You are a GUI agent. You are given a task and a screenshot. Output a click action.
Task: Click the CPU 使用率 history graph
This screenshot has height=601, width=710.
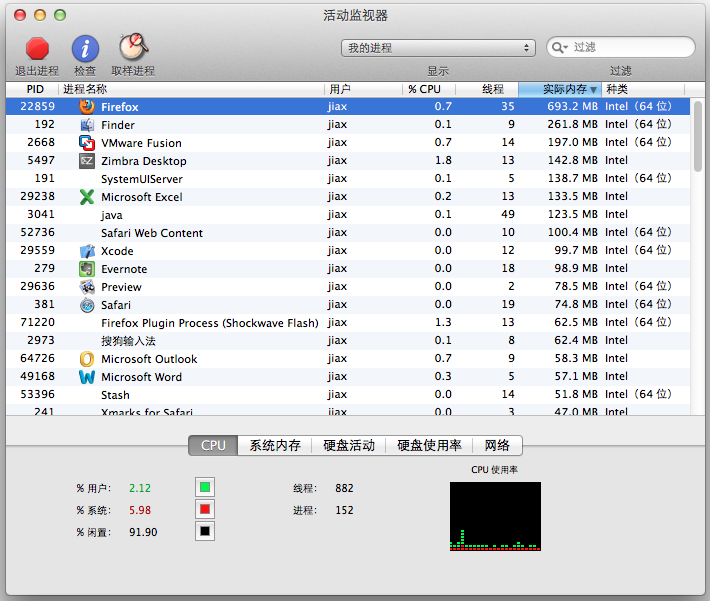pyautogui.click(x=495, y=516)
